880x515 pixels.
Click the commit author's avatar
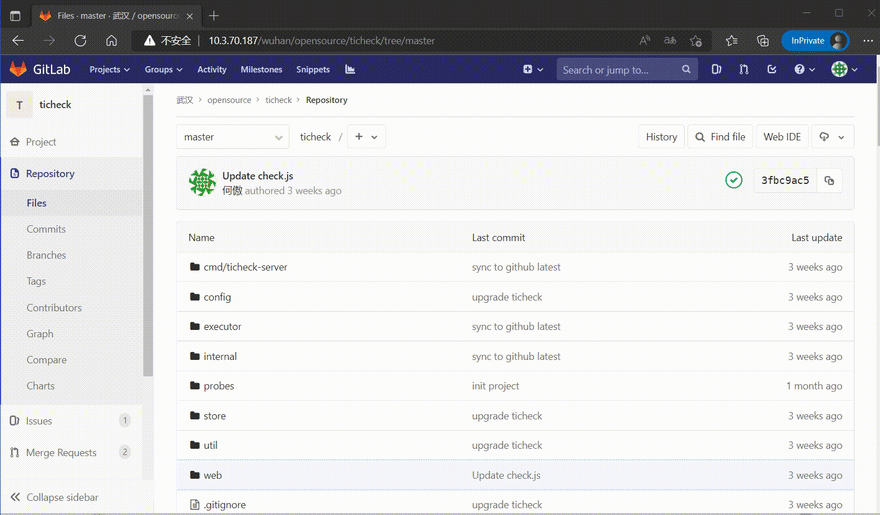(202, 182)
